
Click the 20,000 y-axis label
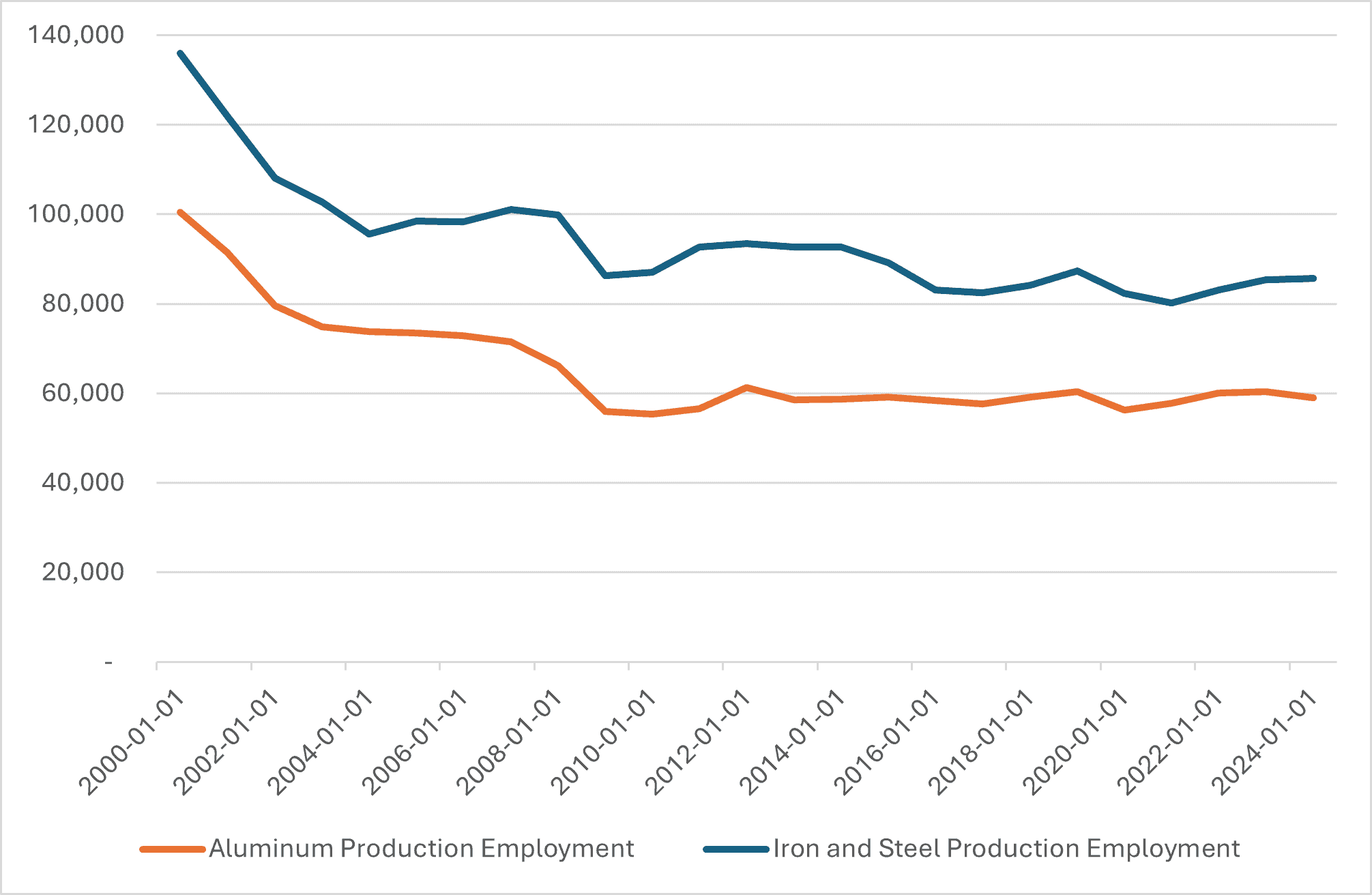pos(83,572)
